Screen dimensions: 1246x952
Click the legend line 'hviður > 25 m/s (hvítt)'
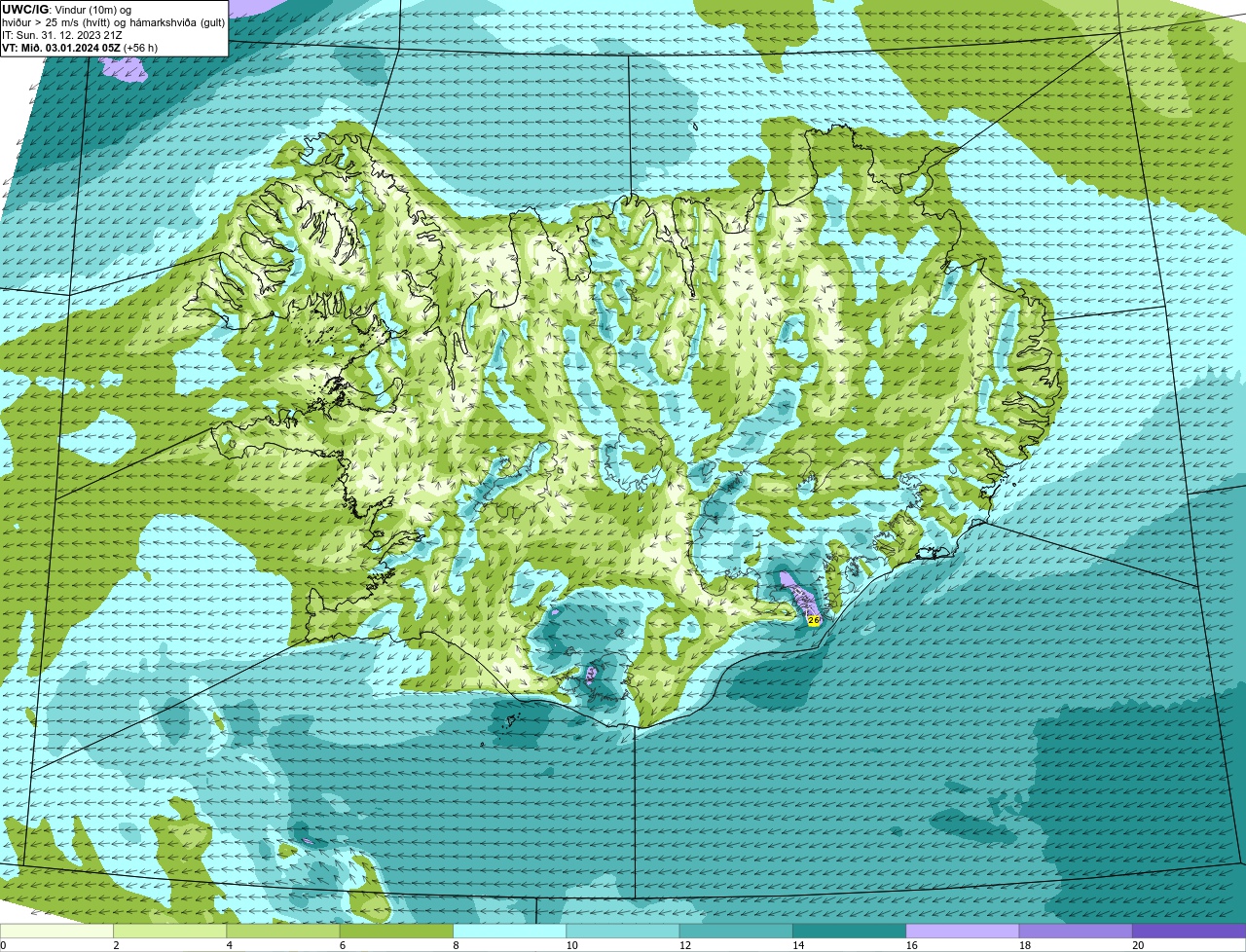57,22
